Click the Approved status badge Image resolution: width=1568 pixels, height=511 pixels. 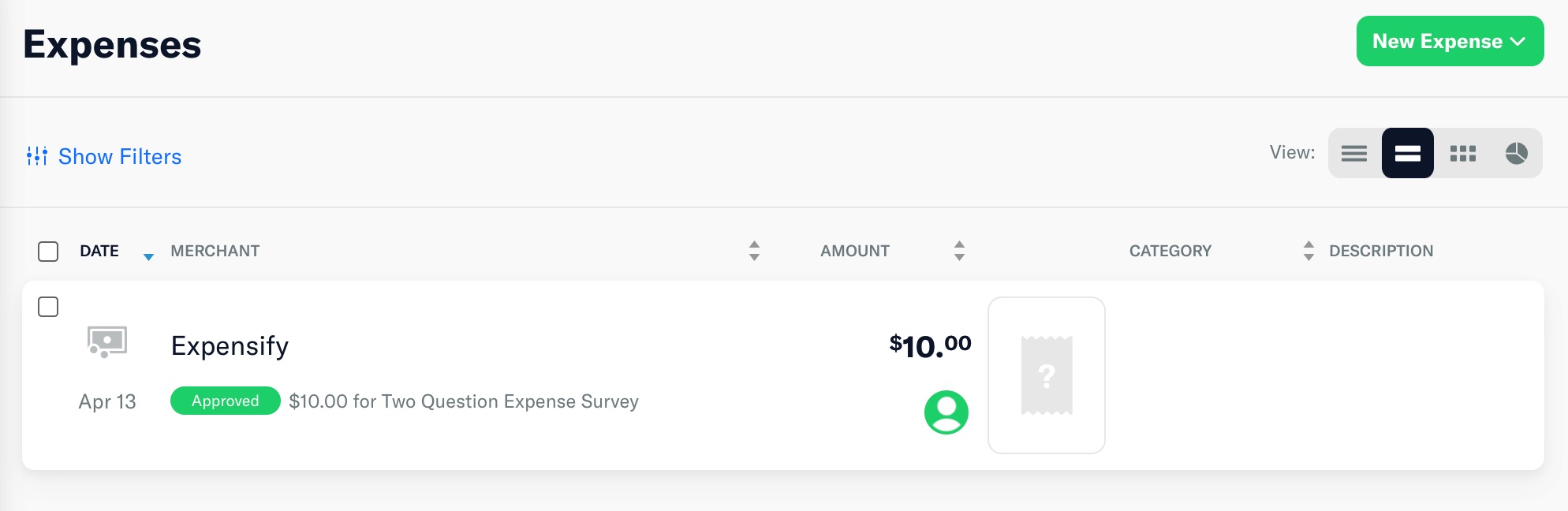coord(225,401)
